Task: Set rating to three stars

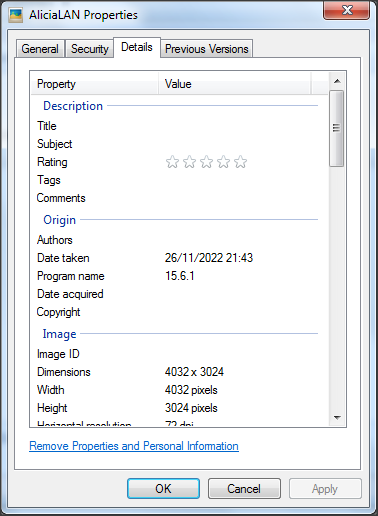Action: click(x=206, y=162)
